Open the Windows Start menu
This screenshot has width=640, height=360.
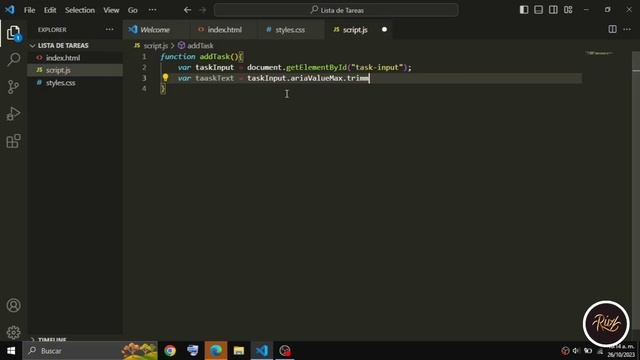point(11,351)
